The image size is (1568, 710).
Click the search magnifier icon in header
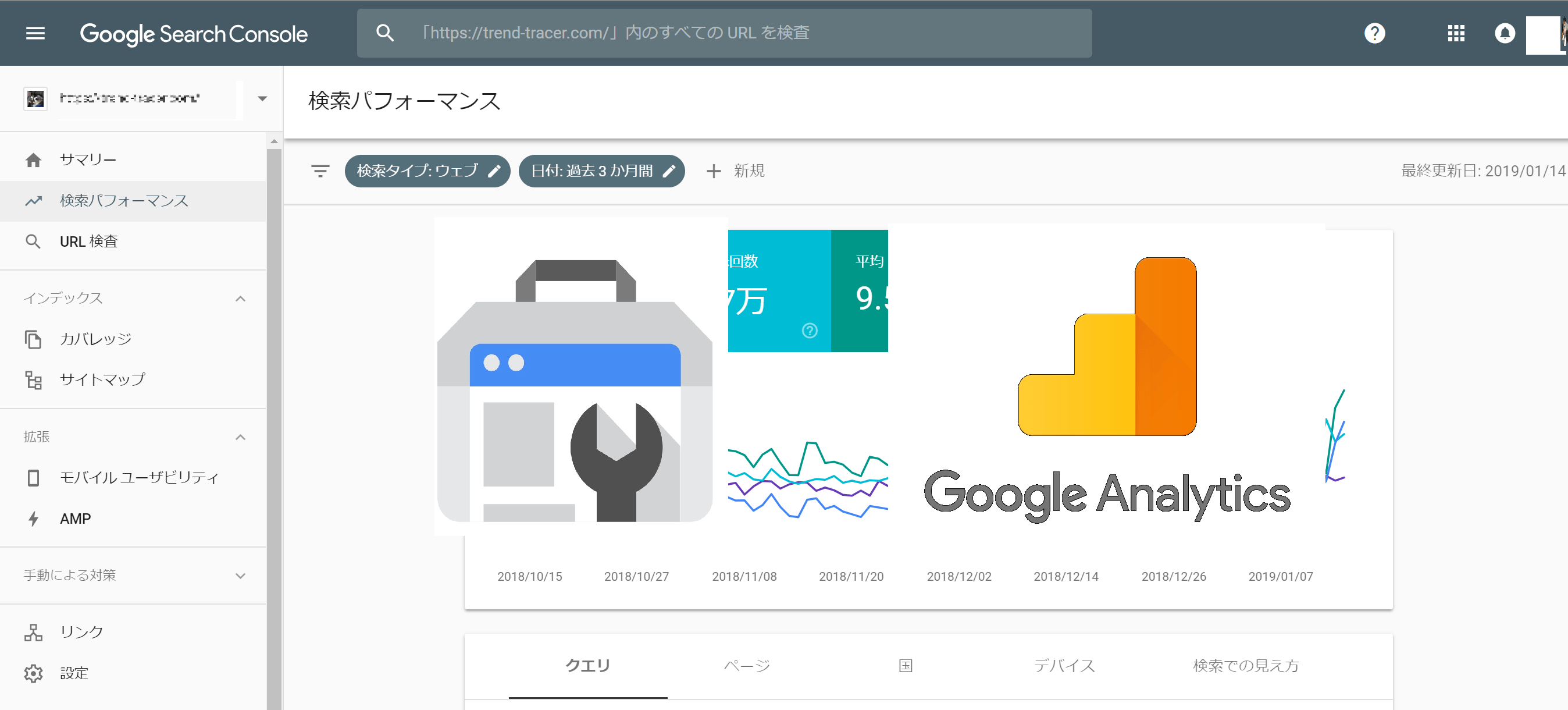pyautogui.click(x=384, y=33)
